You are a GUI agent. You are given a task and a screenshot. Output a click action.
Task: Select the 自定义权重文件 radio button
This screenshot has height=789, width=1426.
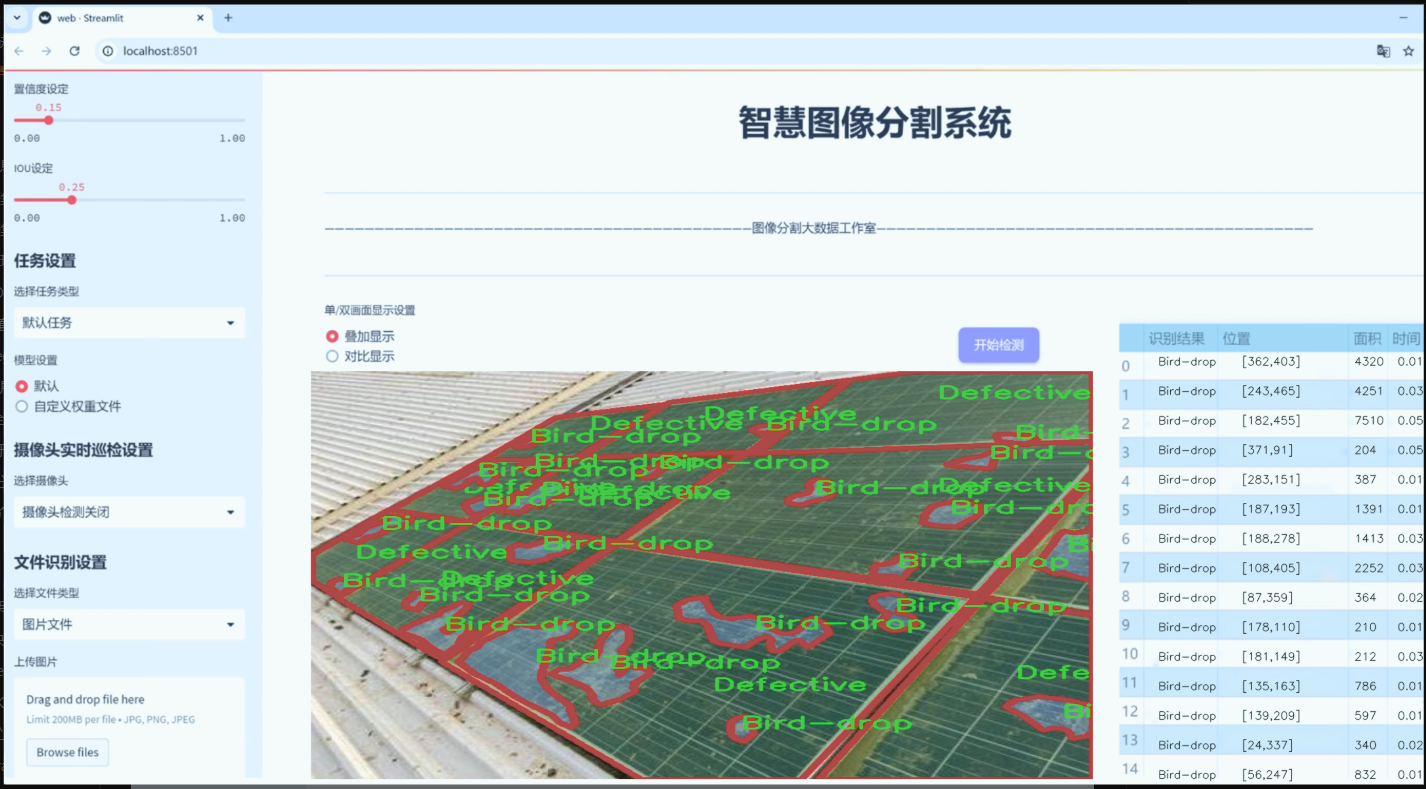click(21, 407)
